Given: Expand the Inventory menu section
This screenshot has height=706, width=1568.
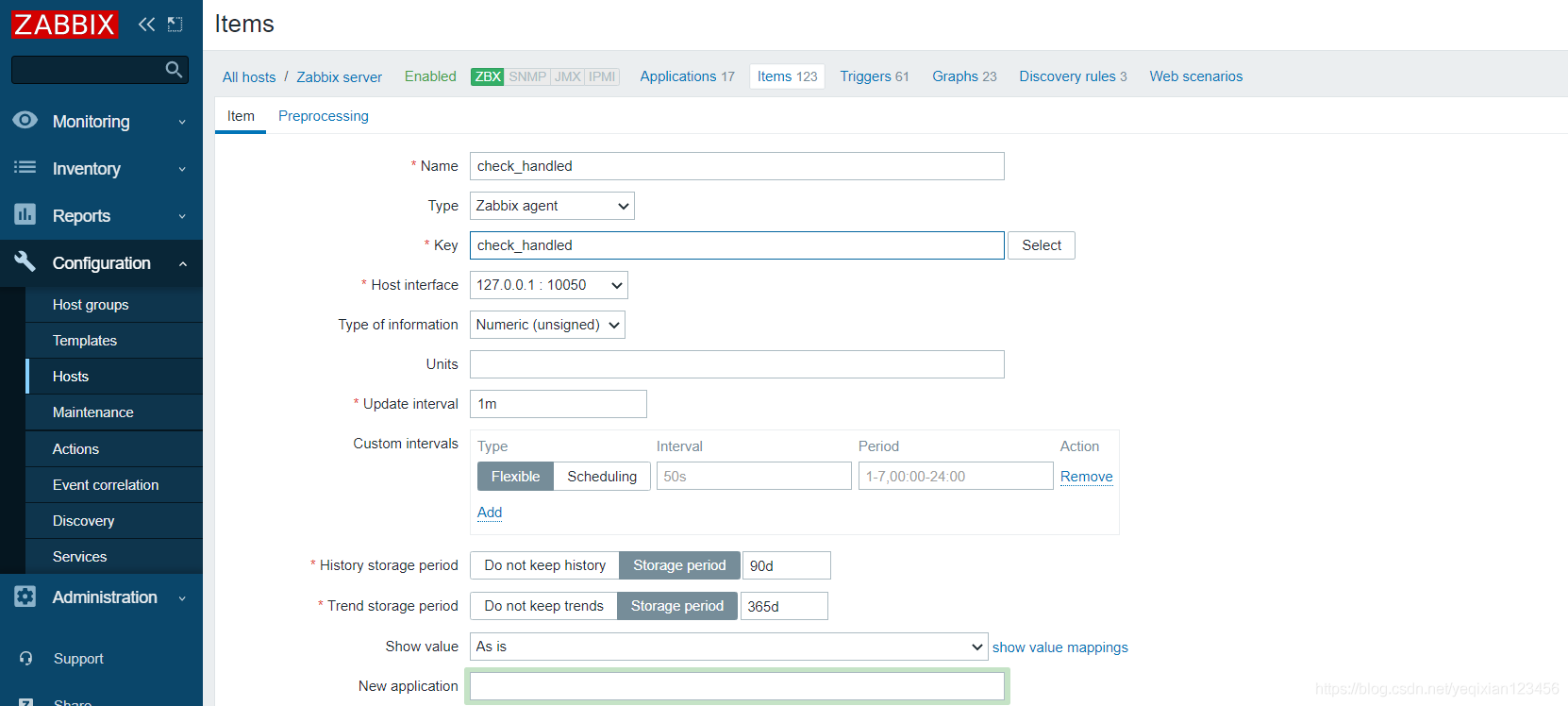Looking at the screenshot, I should [182, 169].
